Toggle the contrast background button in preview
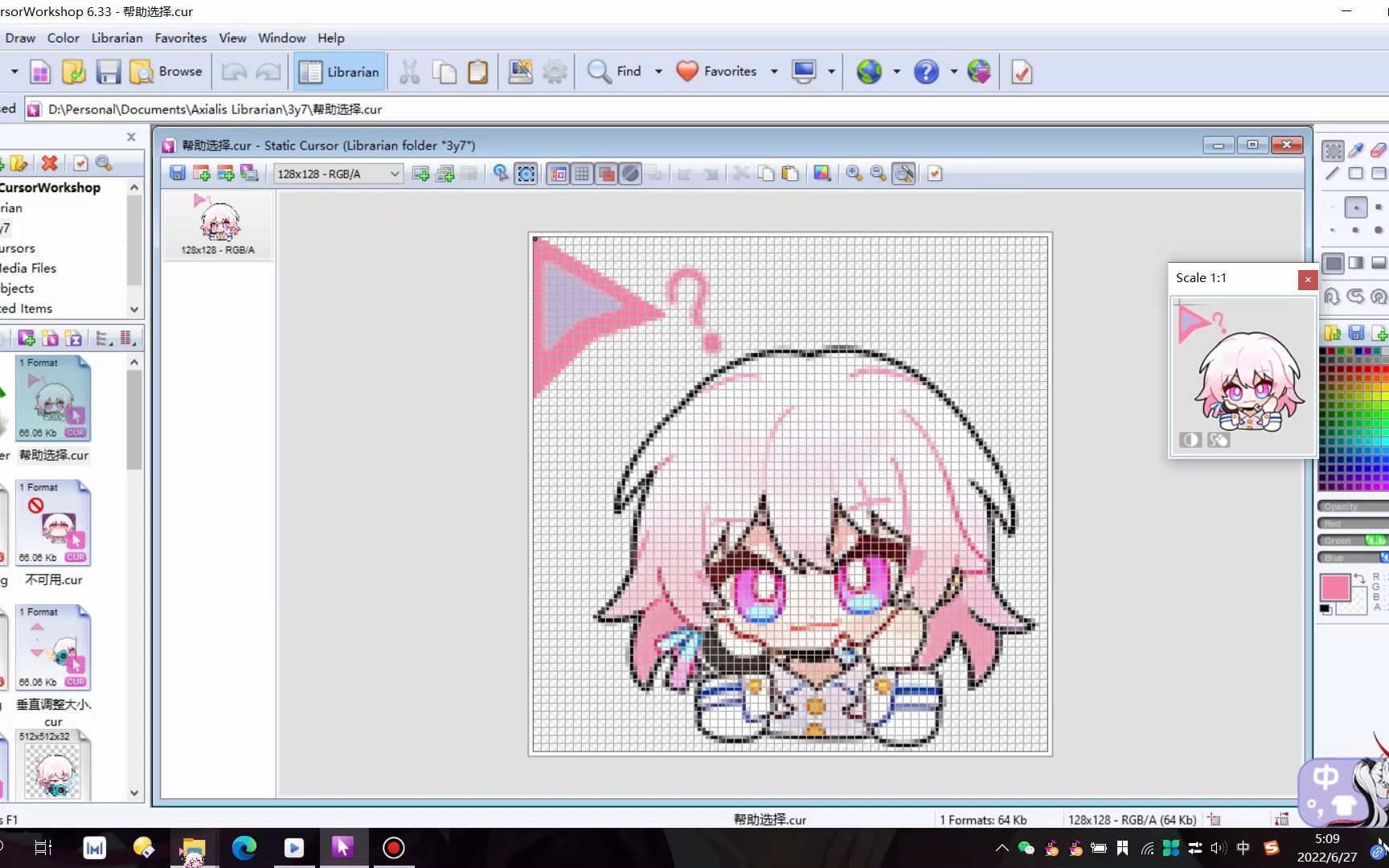Viewport: 1389px width, 868px height. pyautogui.click(x=1190, y=440)
